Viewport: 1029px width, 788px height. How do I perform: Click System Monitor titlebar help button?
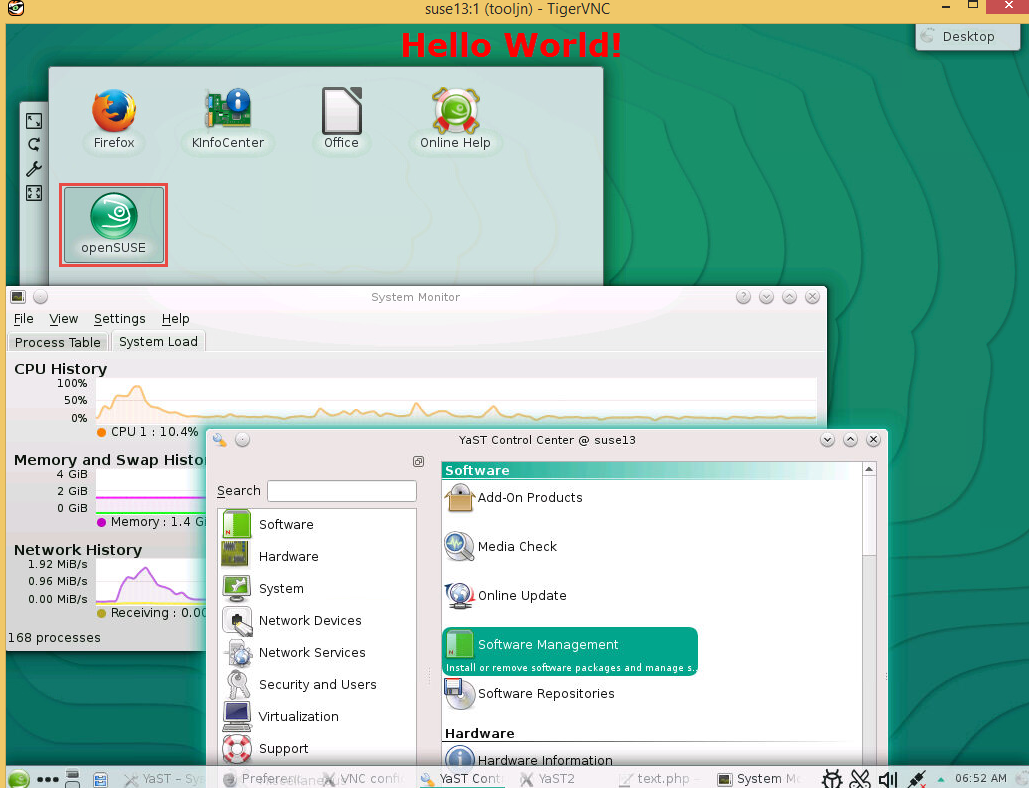743,297
